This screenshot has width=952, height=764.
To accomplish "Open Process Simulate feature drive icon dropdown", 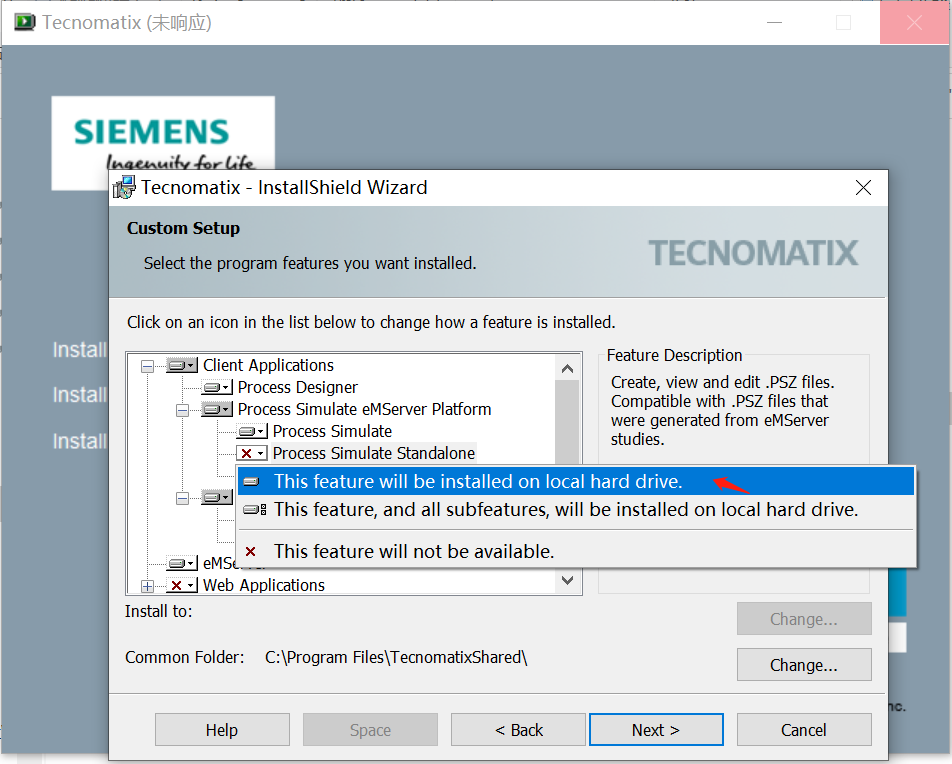I will (x=252, y=431).
